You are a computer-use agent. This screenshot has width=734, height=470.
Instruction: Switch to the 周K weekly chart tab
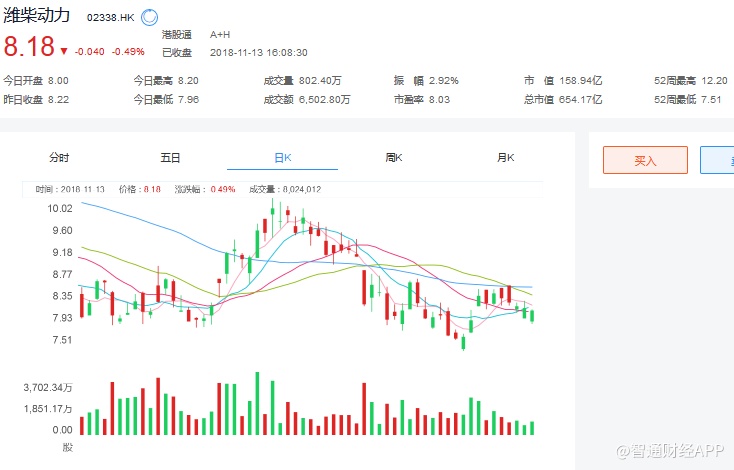(x=393, y=157)
